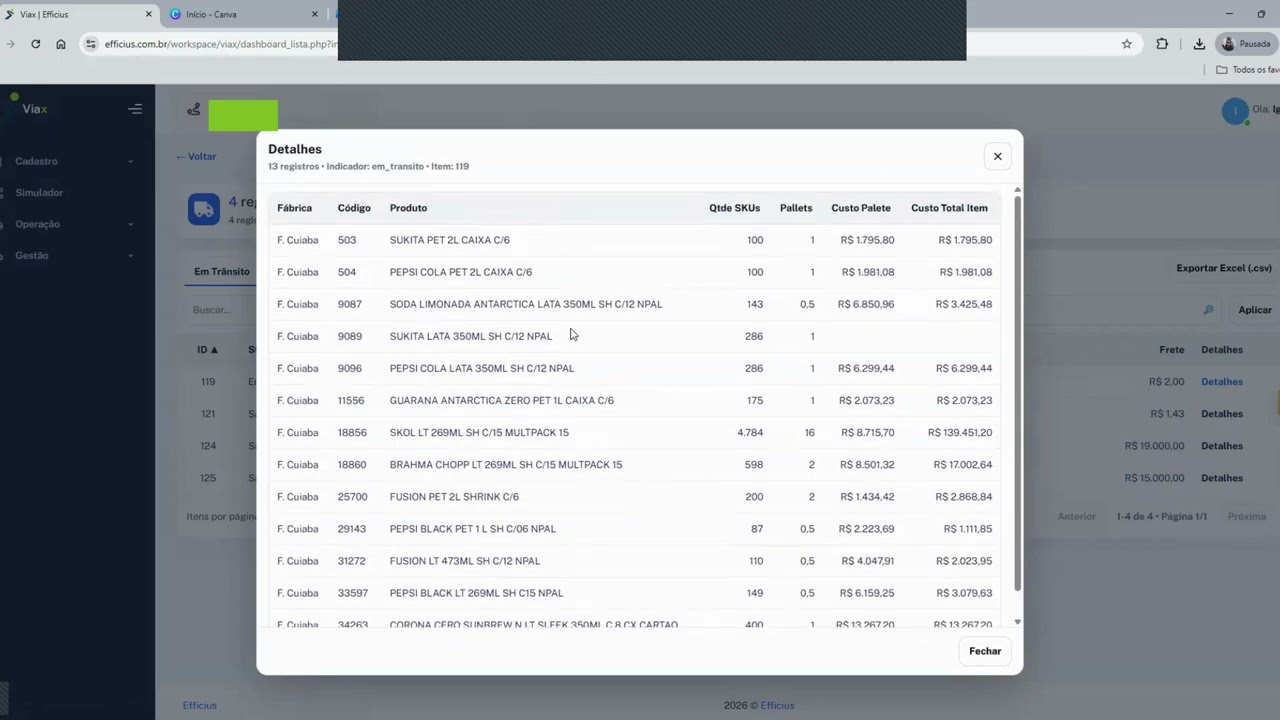Click the Código column header
This screenshot has height=720, width=1280.
354,208
